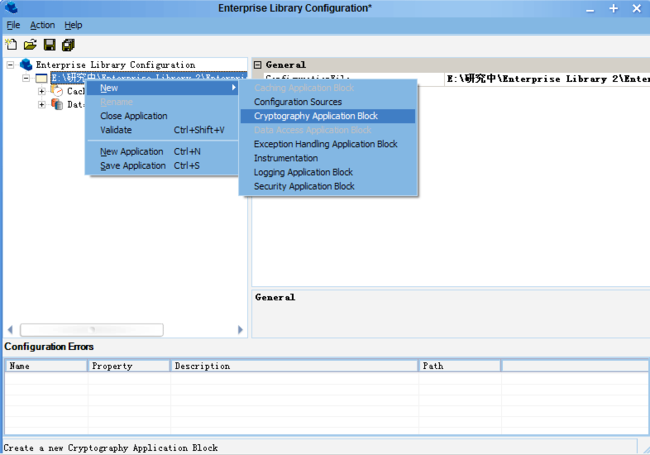Click the Description column header

[x=294, y=366]
